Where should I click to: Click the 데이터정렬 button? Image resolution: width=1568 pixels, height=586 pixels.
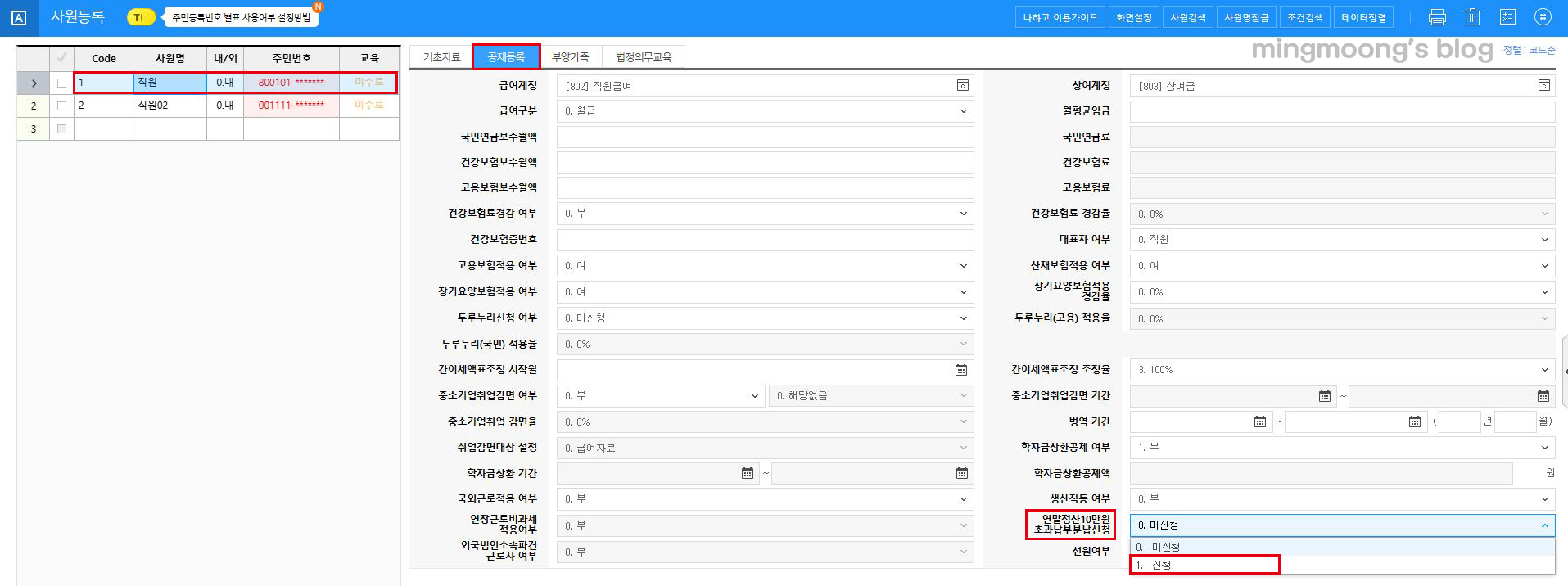pyautogui.click(x=1364, y=17)
